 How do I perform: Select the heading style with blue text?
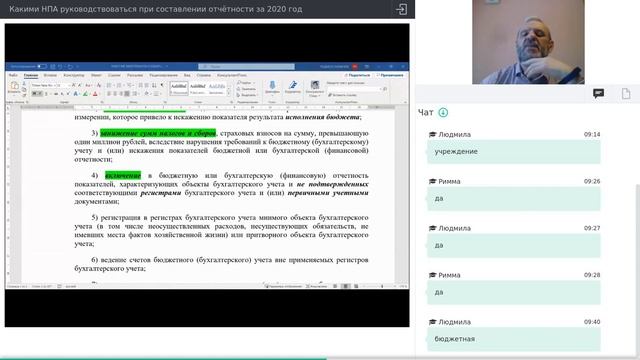217,89
